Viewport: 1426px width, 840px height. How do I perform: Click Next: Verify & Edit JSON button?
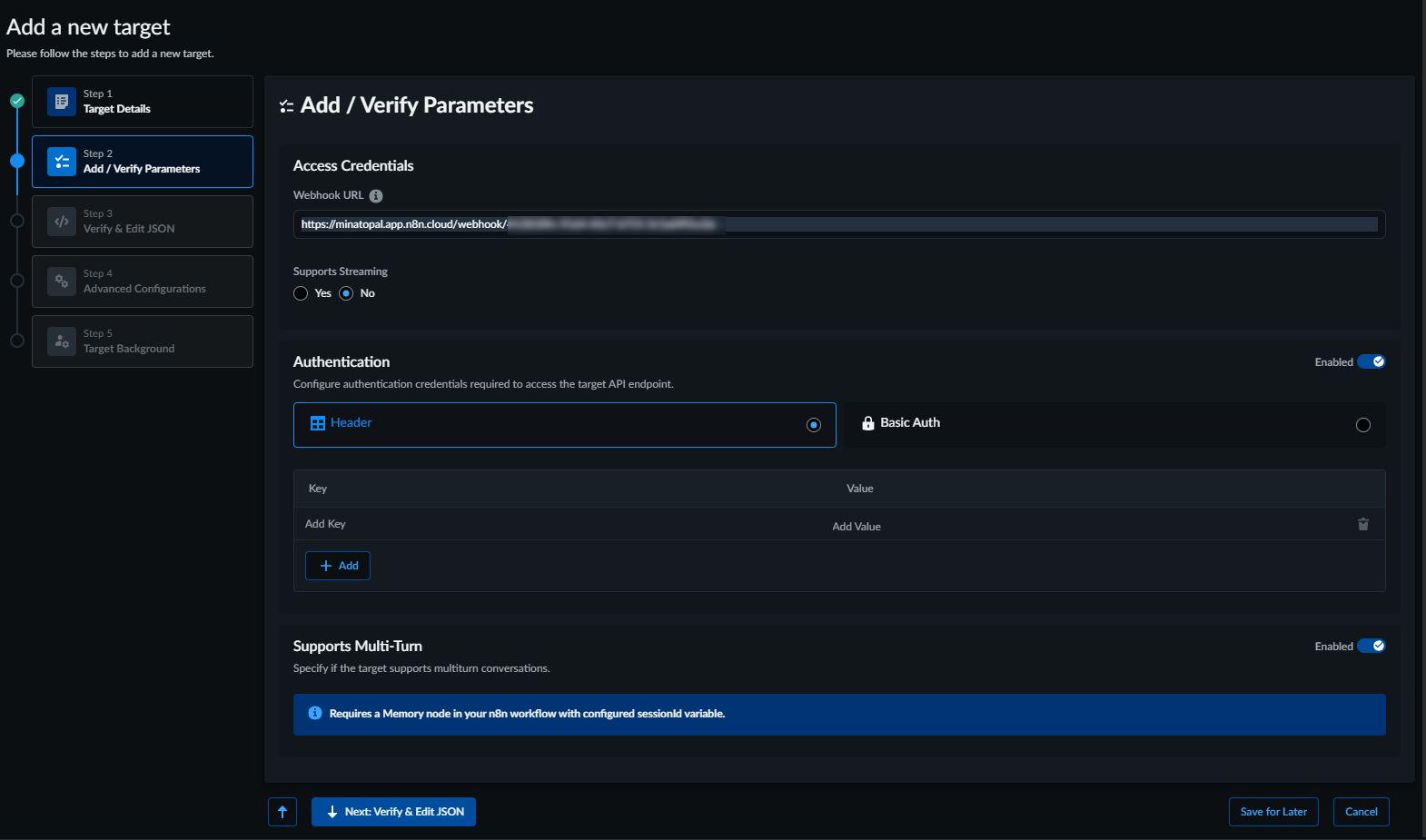point(393,812)
